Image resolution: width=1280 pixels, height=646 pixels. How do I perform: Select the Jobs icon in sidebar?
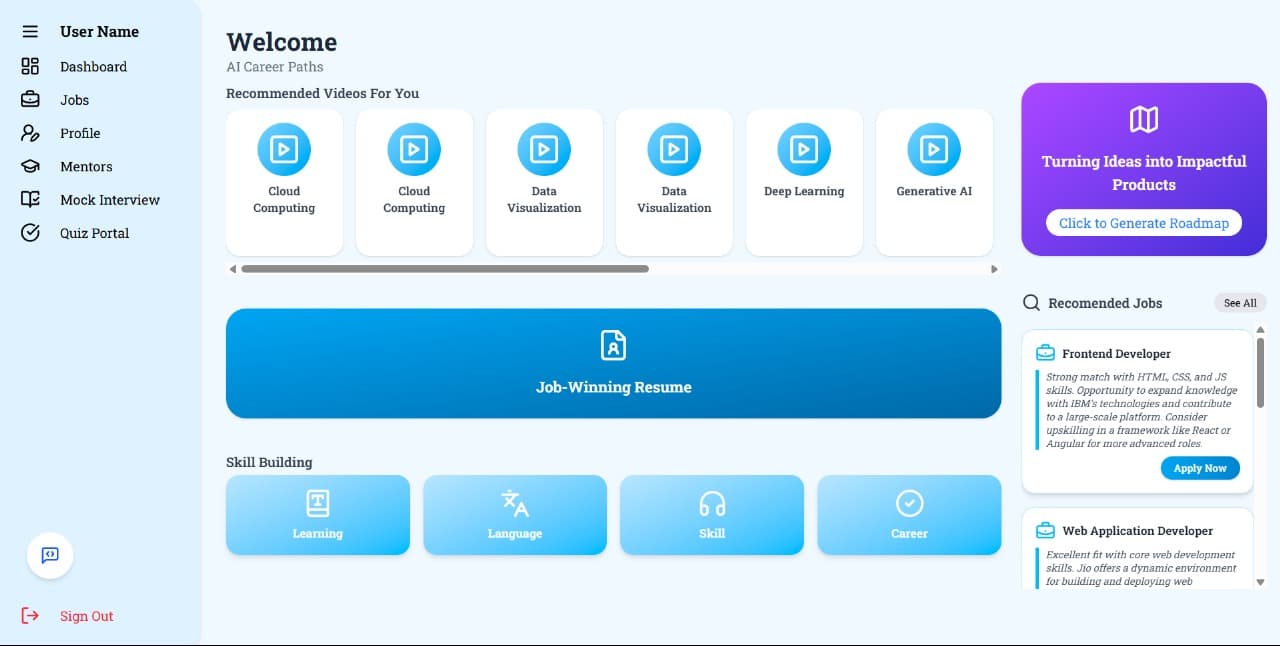click(30, 99)
